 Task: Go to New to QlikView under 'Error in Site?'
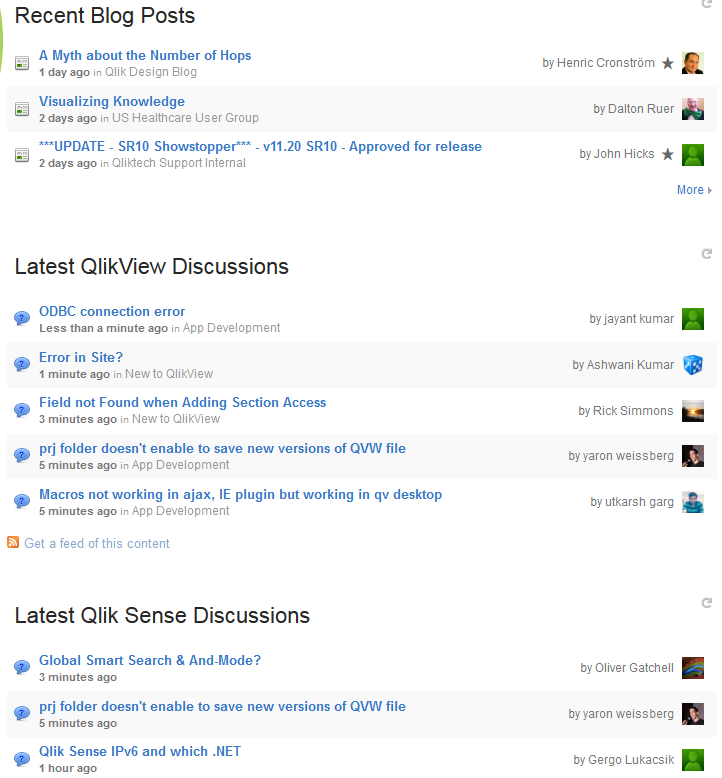click(x=169, y=374)
